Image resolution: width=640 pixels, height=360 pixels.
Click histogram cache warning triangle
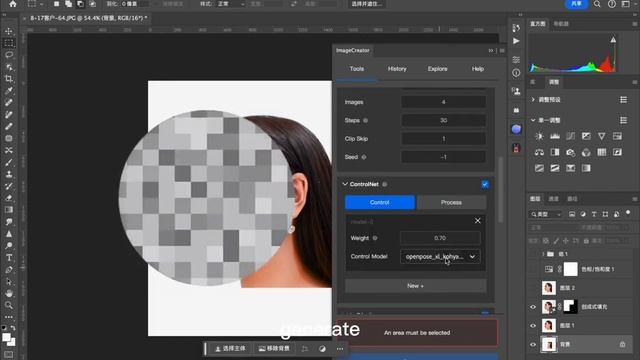pyautogui.click(x=613, y=40)
